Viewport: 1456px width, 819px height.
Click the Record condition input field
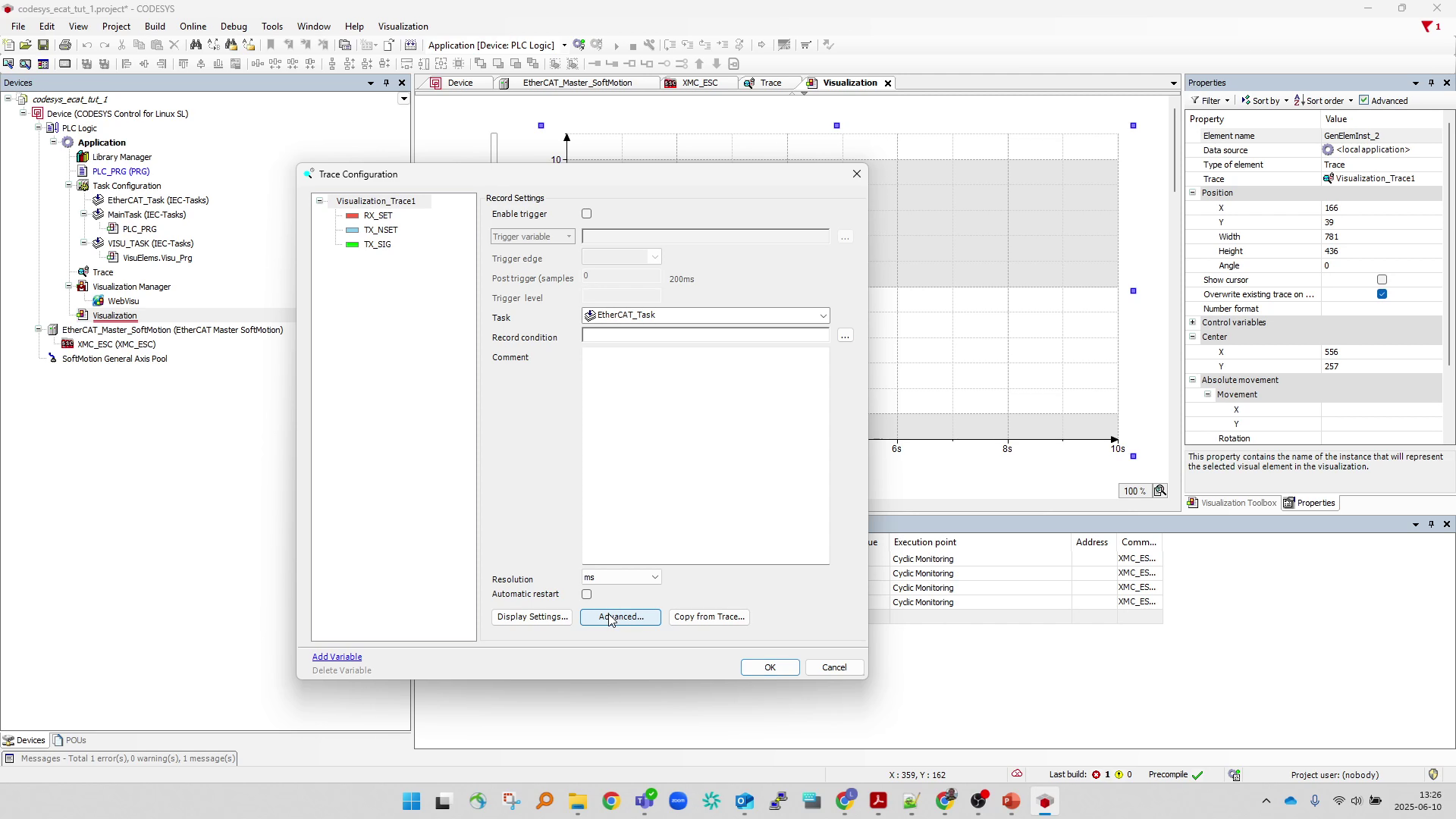(x=705, y=336)
